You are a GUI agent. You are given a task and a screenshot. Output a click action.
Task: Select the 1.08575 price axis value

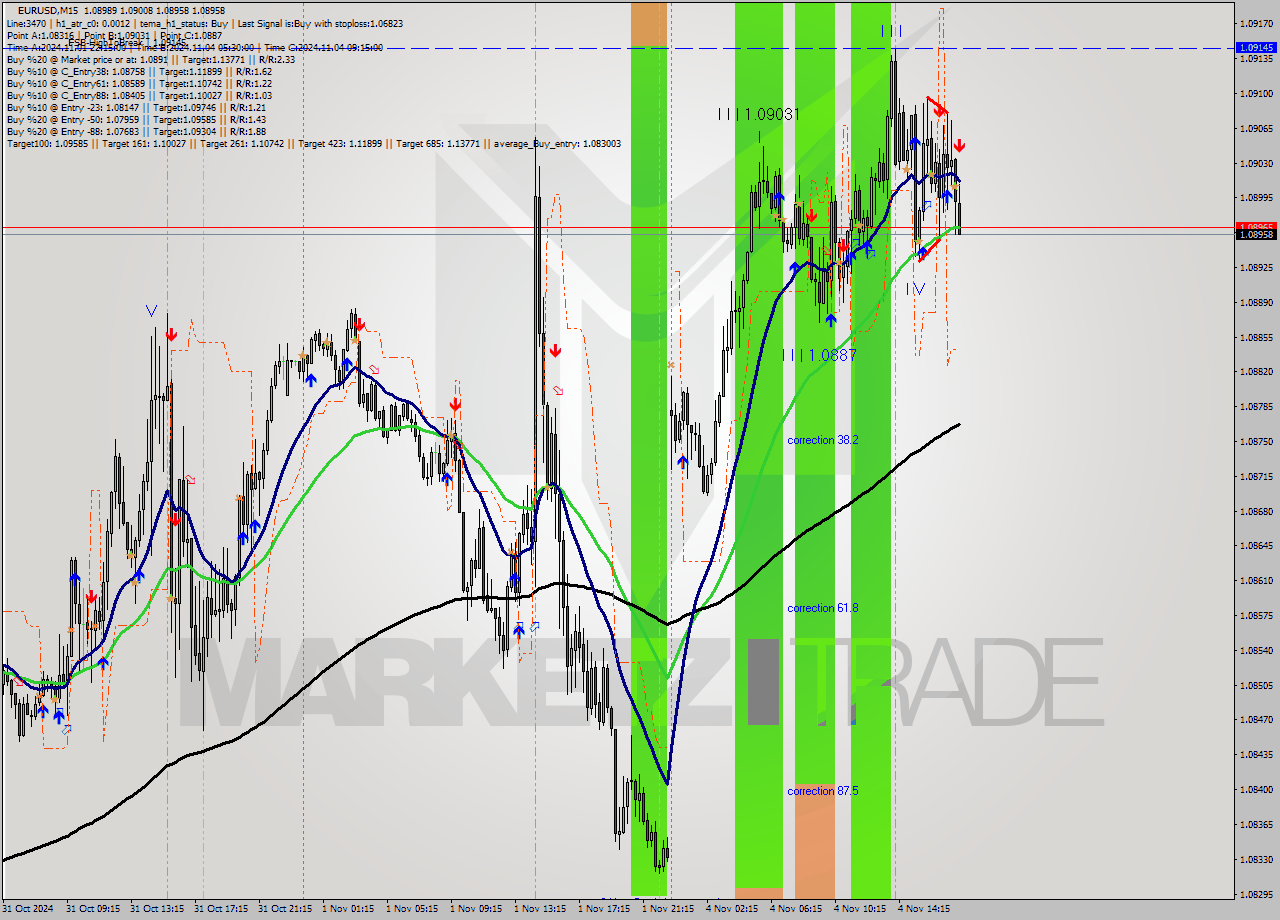click(1256, 616)
